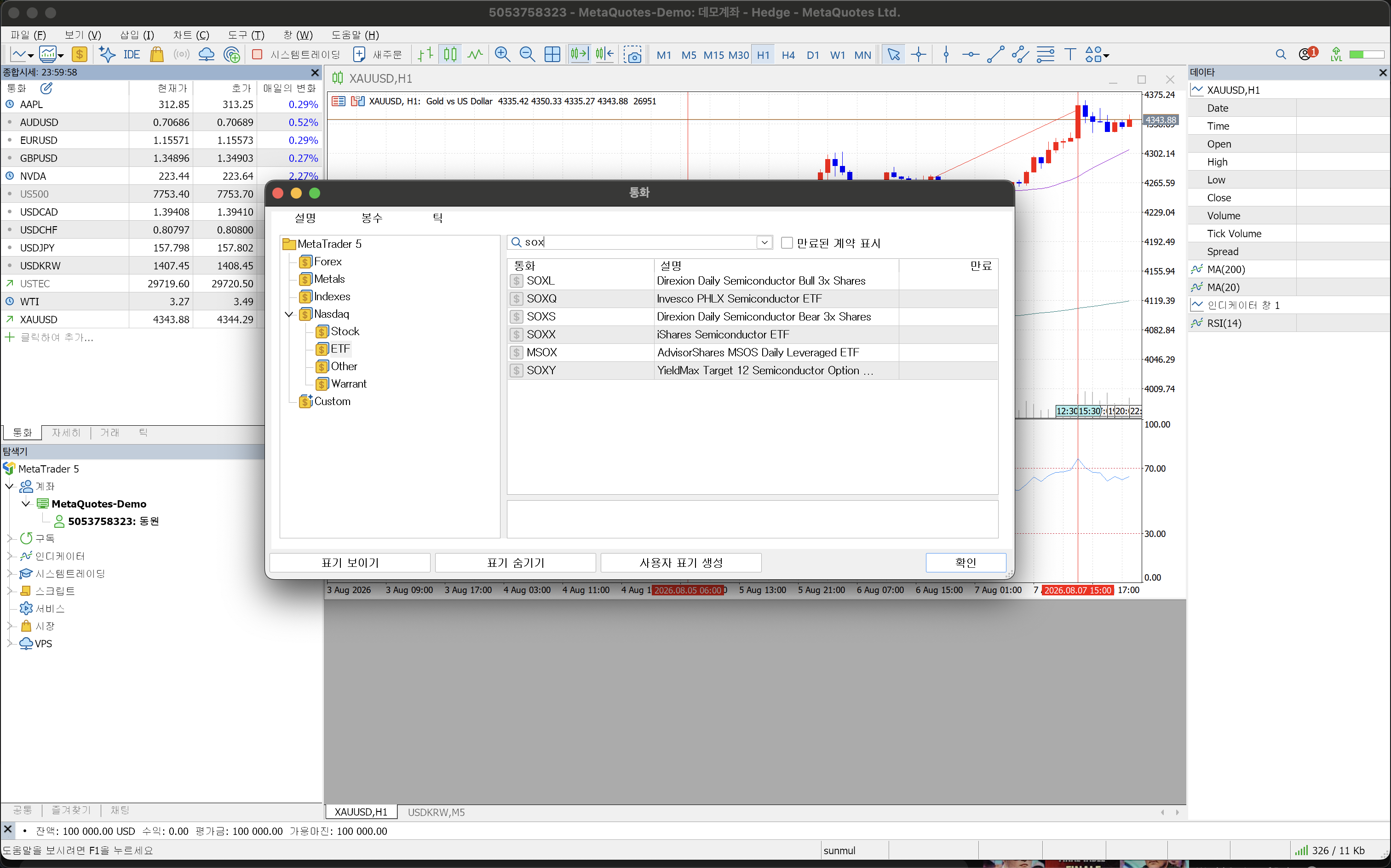Take a chart screenshot with the camera icon

pos(632,55)
